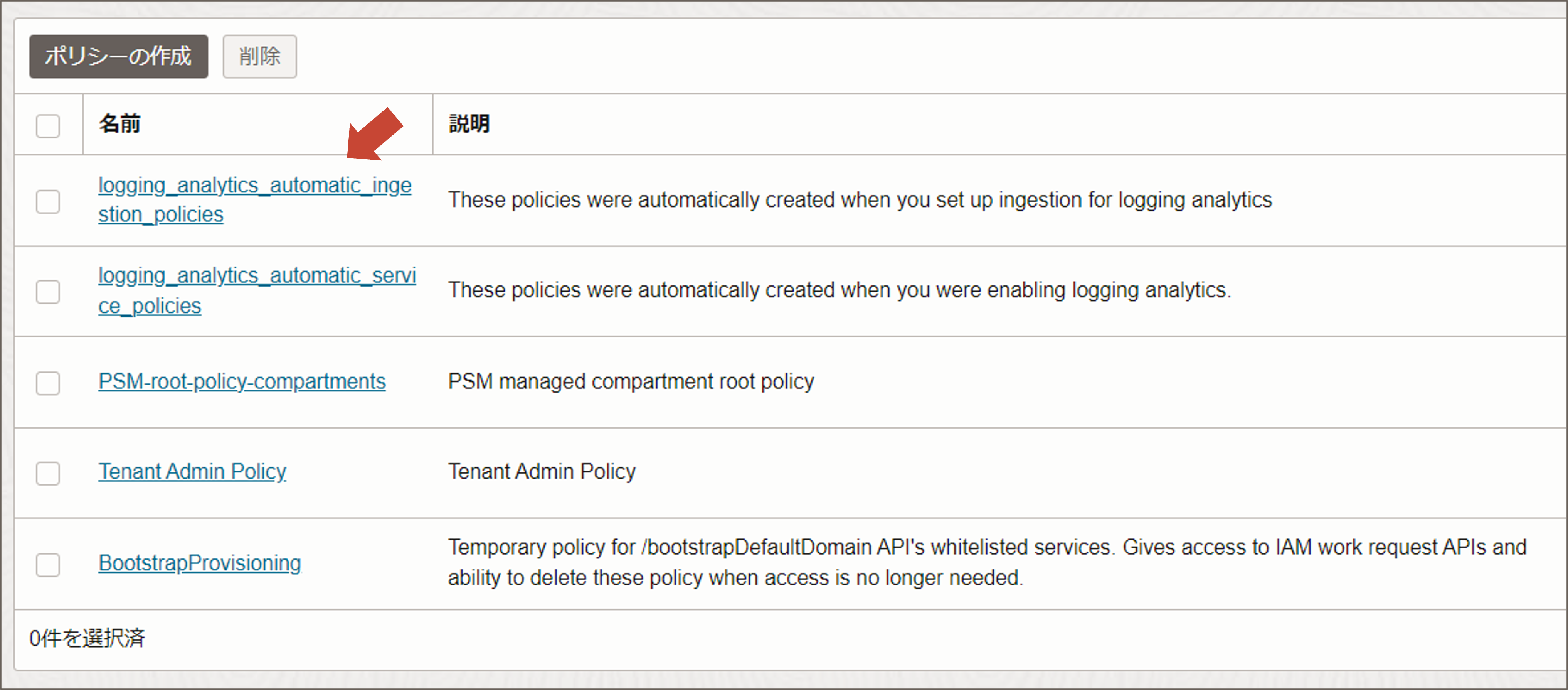Select the logging_analytics_automatic_service_policies row checkbox
This screenshot has width=1568, height=690.
click(47, 292)
